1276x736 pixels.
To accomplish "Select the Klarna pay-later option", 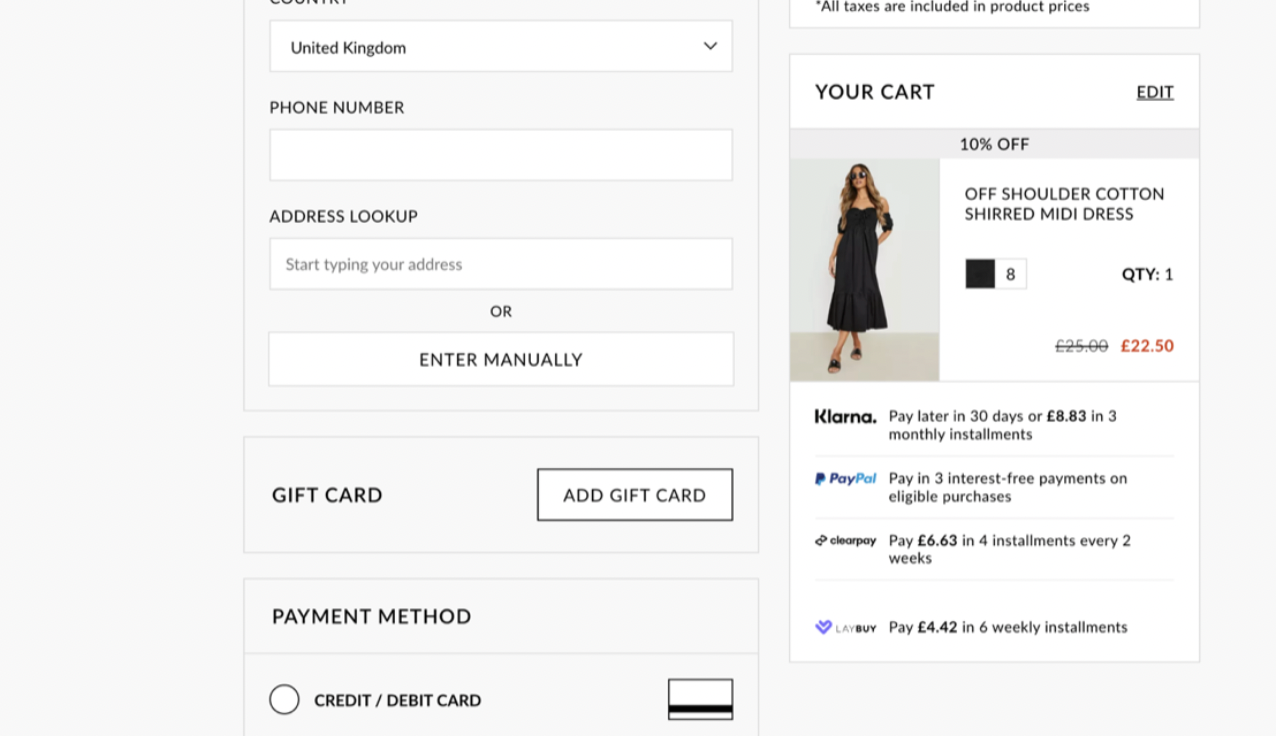I will tap(845, 417).
